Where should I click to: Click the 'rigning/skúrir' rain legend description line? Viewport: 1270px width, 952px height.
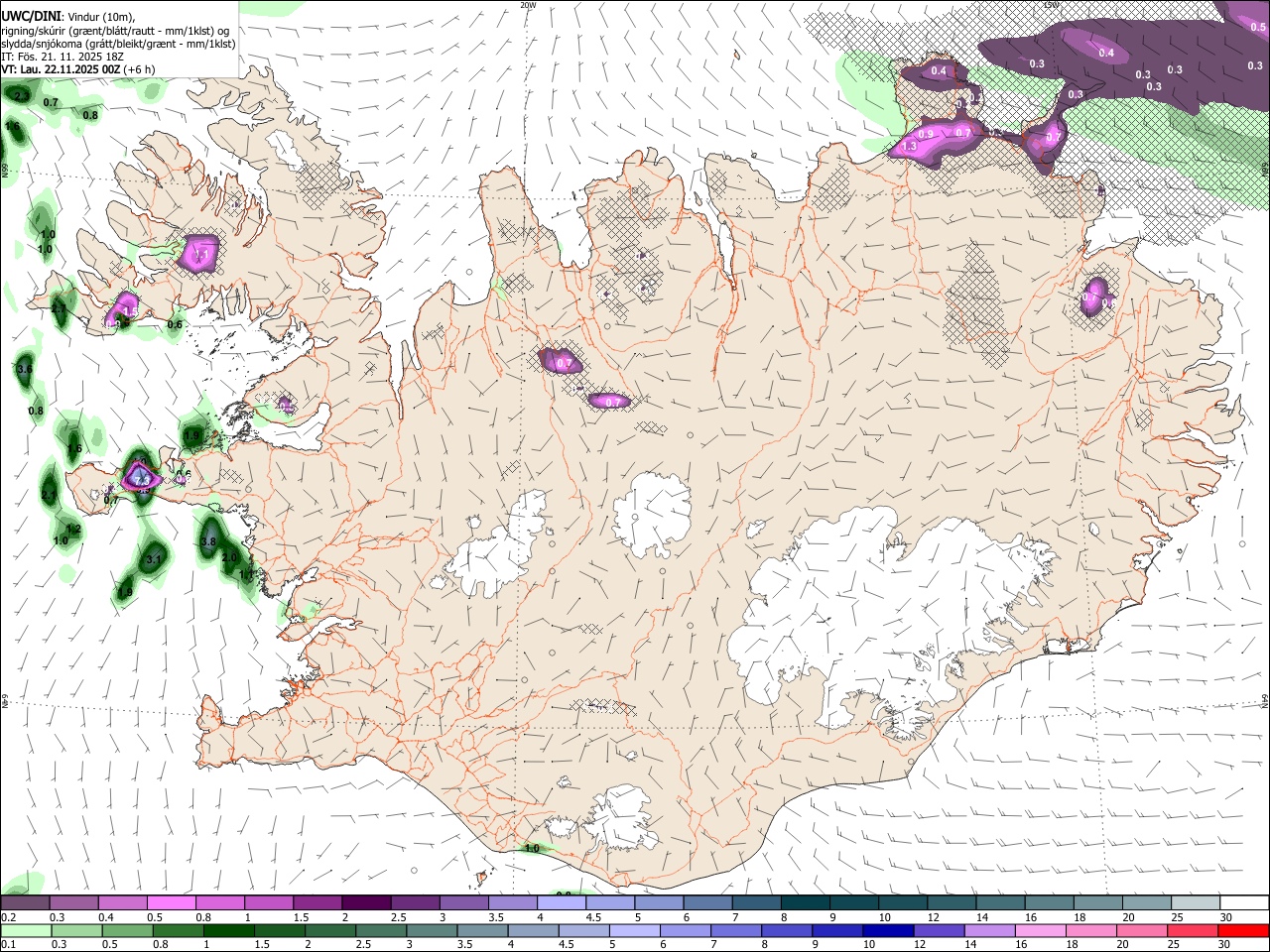[x=115, y=31]
